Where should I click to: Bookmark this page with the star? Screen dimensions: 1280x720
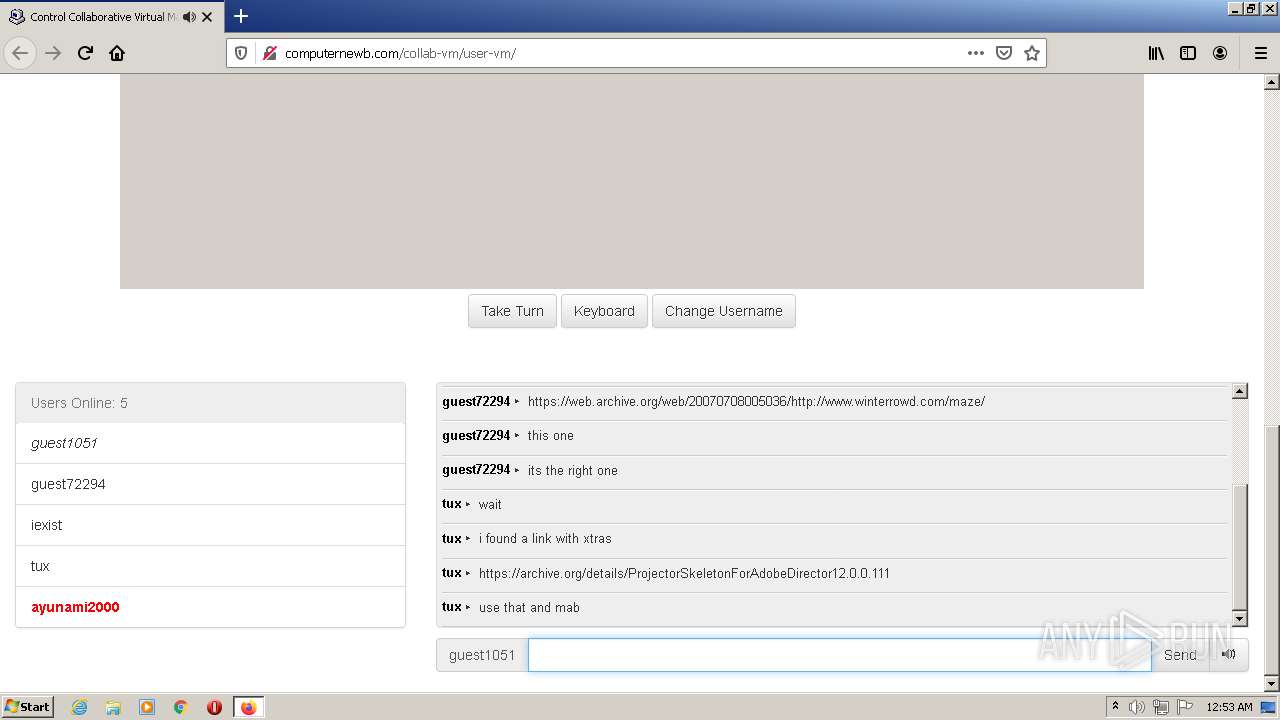tap(1032, 53)
